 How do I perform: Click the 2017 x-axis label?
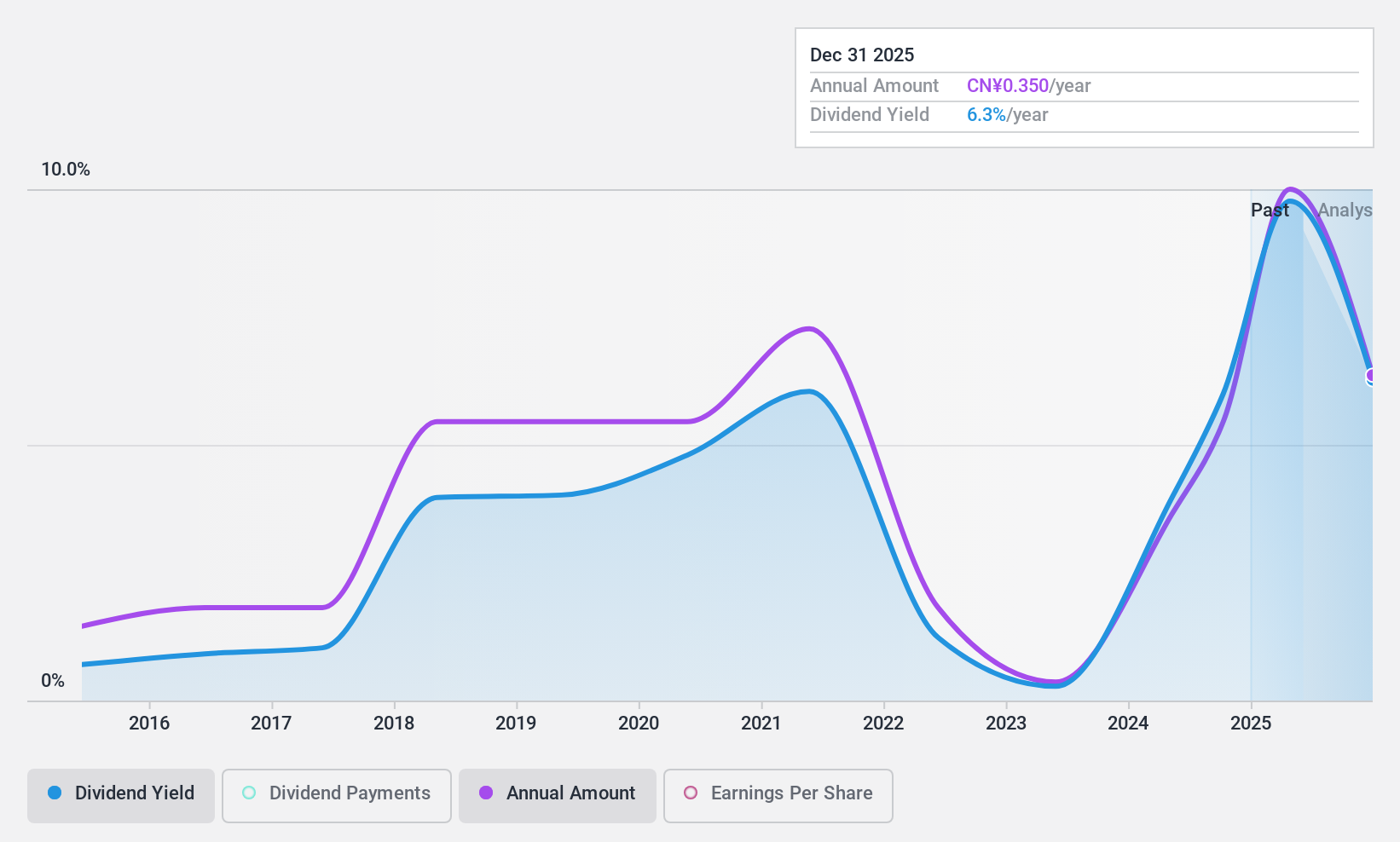(271, 724)
